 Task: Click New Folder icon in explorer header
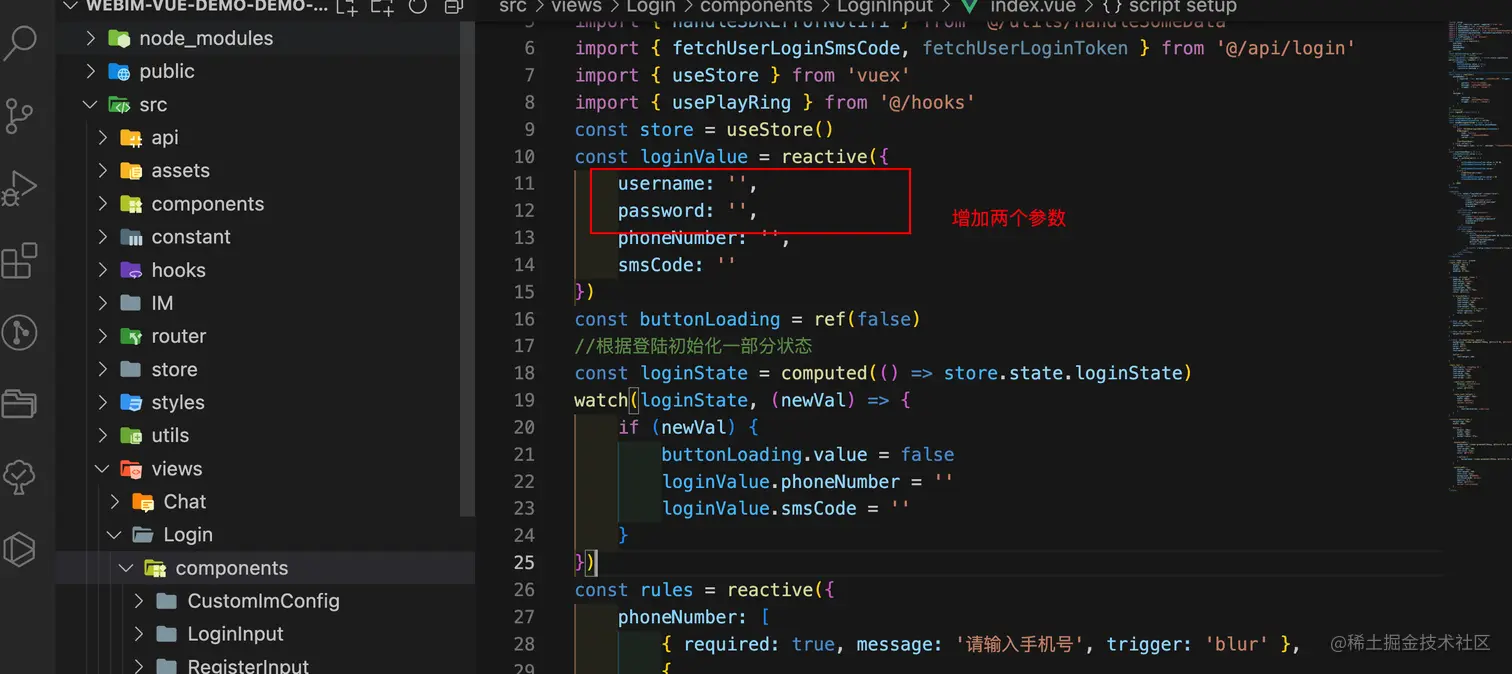click(x=382, y=6)
